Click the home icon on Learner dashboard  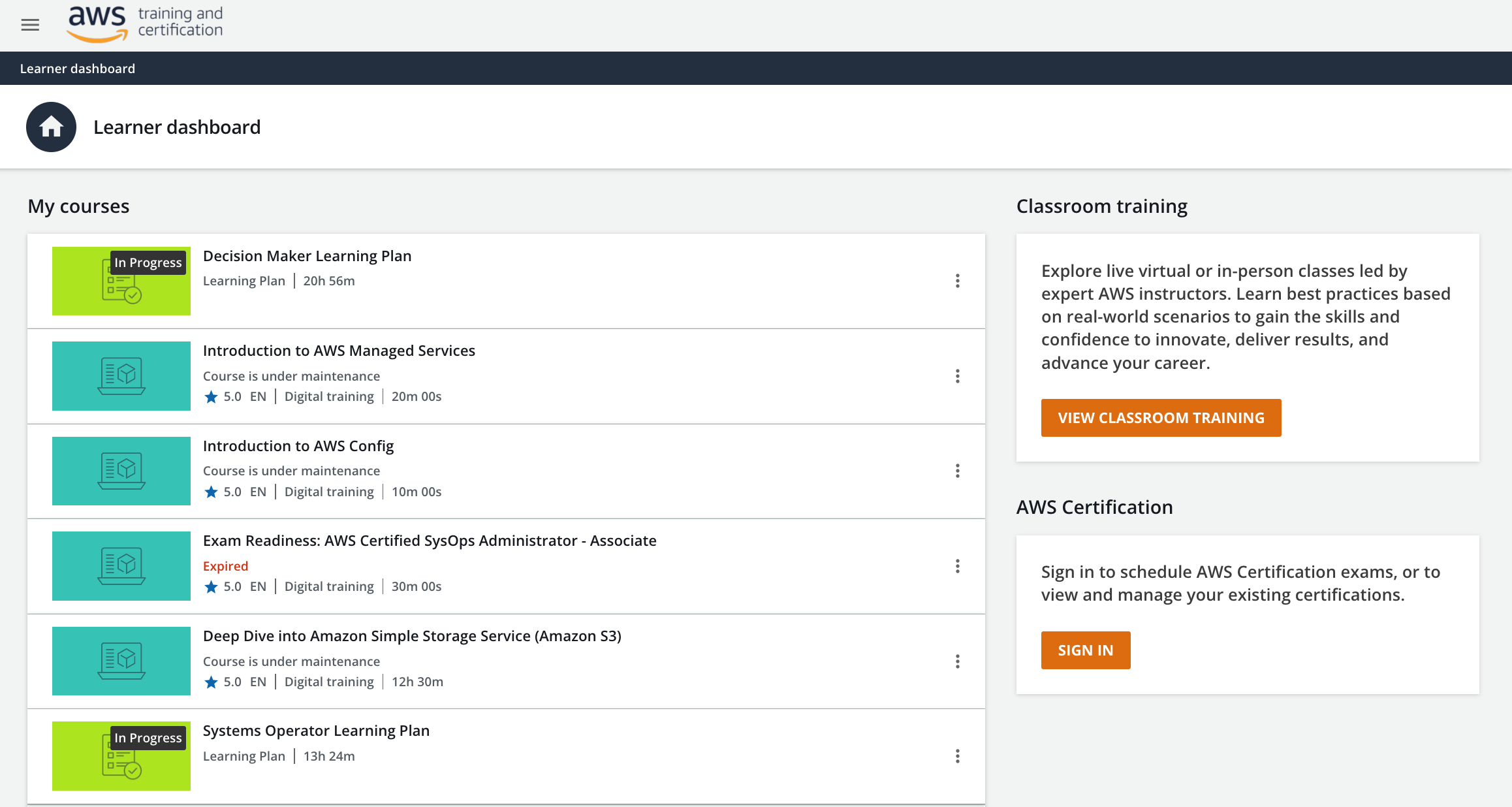(50, 126)
